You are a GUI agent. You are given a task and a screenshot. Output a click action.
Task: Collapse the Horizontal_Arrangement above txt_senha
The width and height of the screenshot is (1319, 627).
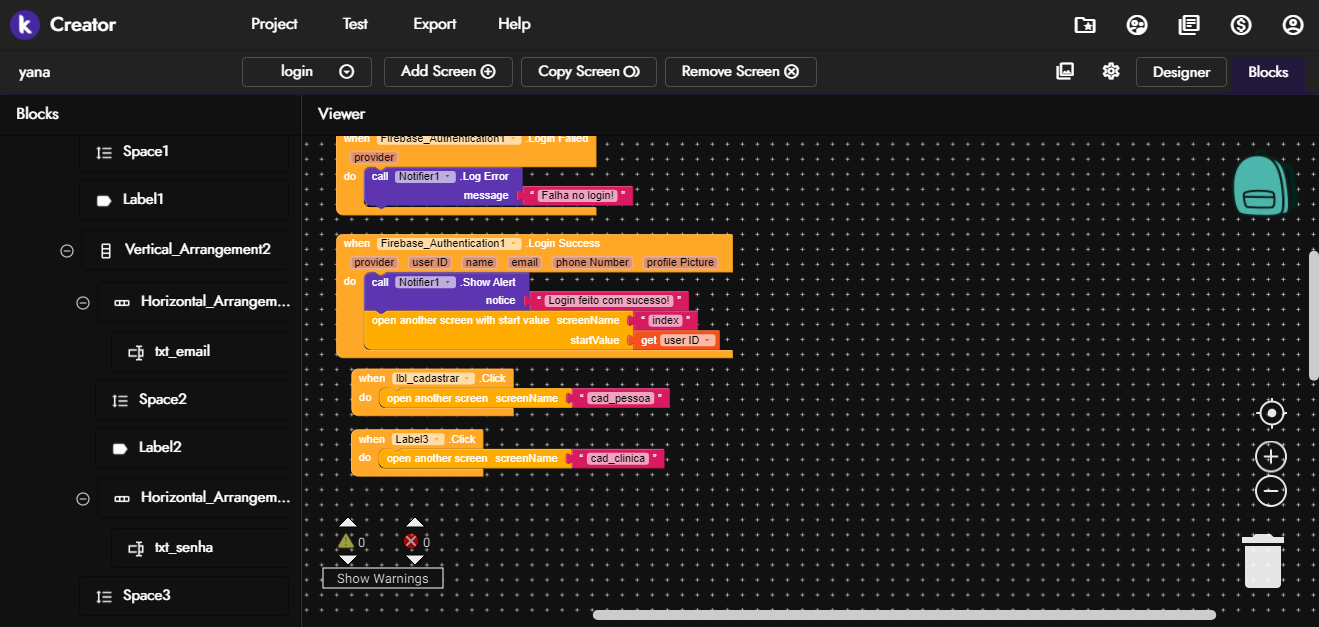83,498
